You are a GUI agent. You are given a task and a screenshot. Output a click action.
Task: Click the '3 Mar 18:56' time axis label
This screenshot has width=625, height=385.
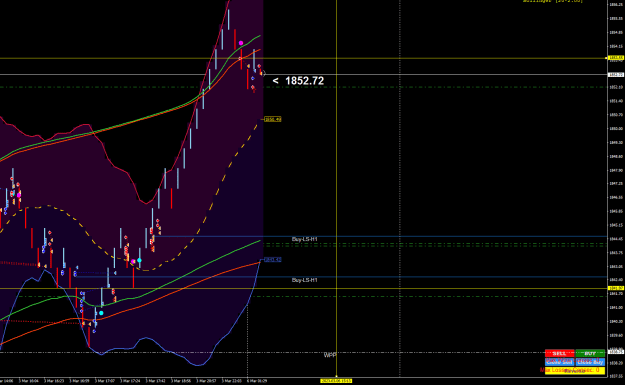tap(181, 381)
